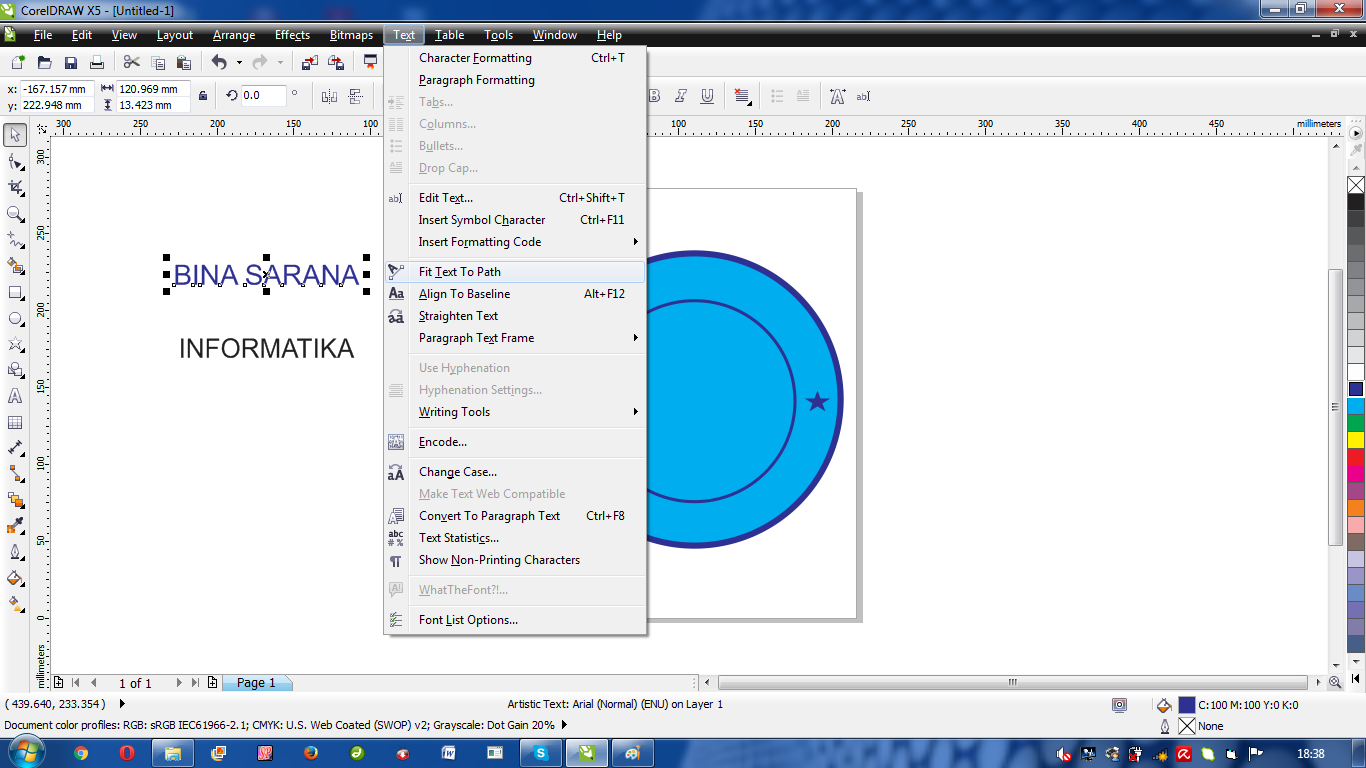This screenshot has width=1366, height=768.
Task: Select the Table tool in the toolbox
Action: point(15,422)
